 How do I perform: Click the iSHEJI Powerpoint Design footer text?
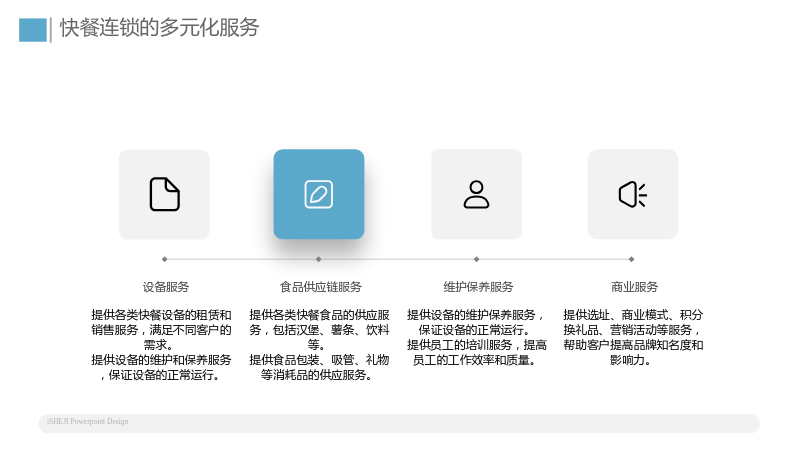pos(88,421)
